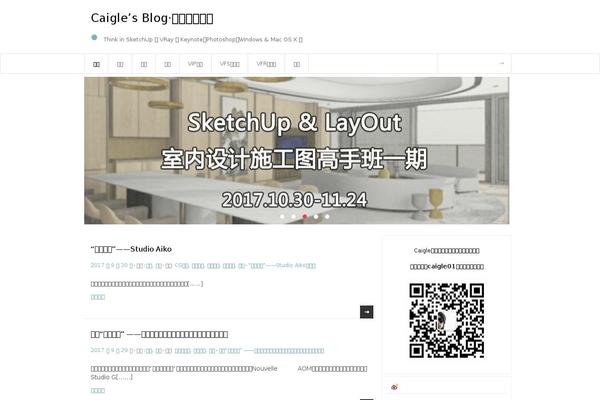
Task: Click the Caigle's Blog site title
Action: click(152, 18)
